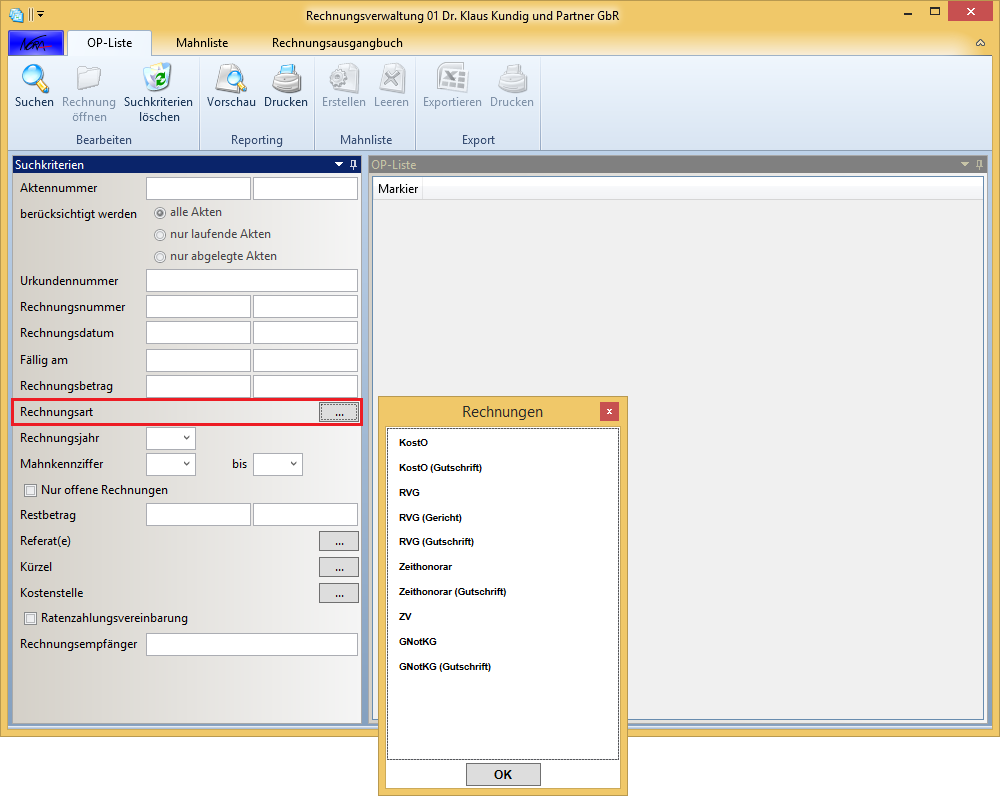Click the Drucken icon in Reporting
Screen dimensions: 1000x797
point(286,78)
